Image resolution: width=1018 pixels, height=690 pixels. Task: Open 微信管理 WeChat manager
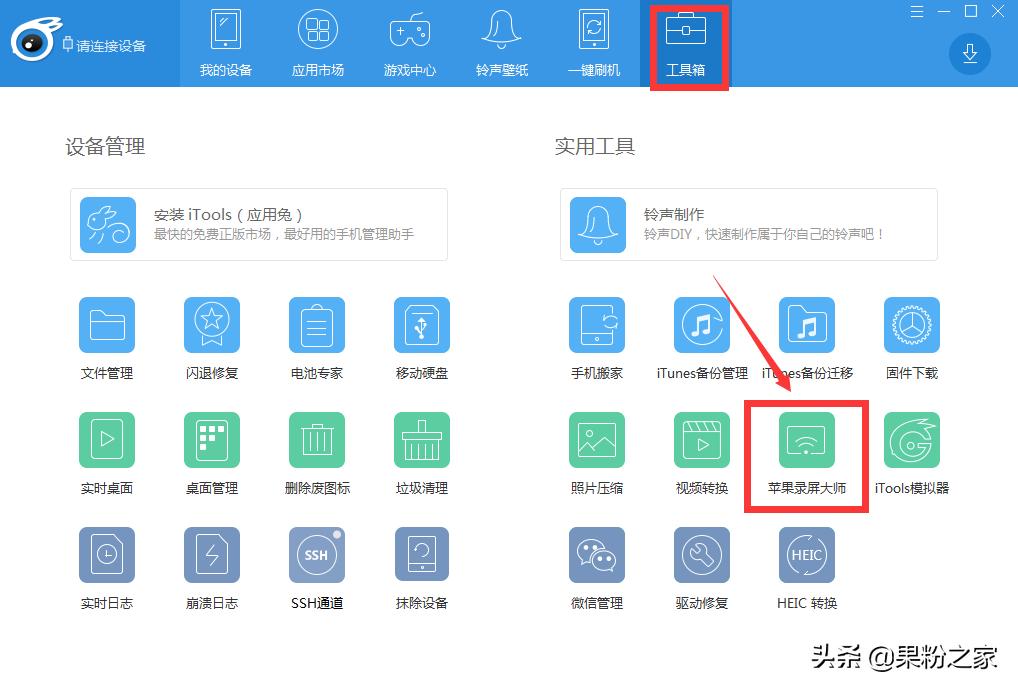pyautogui.click(x=597, y=554)
